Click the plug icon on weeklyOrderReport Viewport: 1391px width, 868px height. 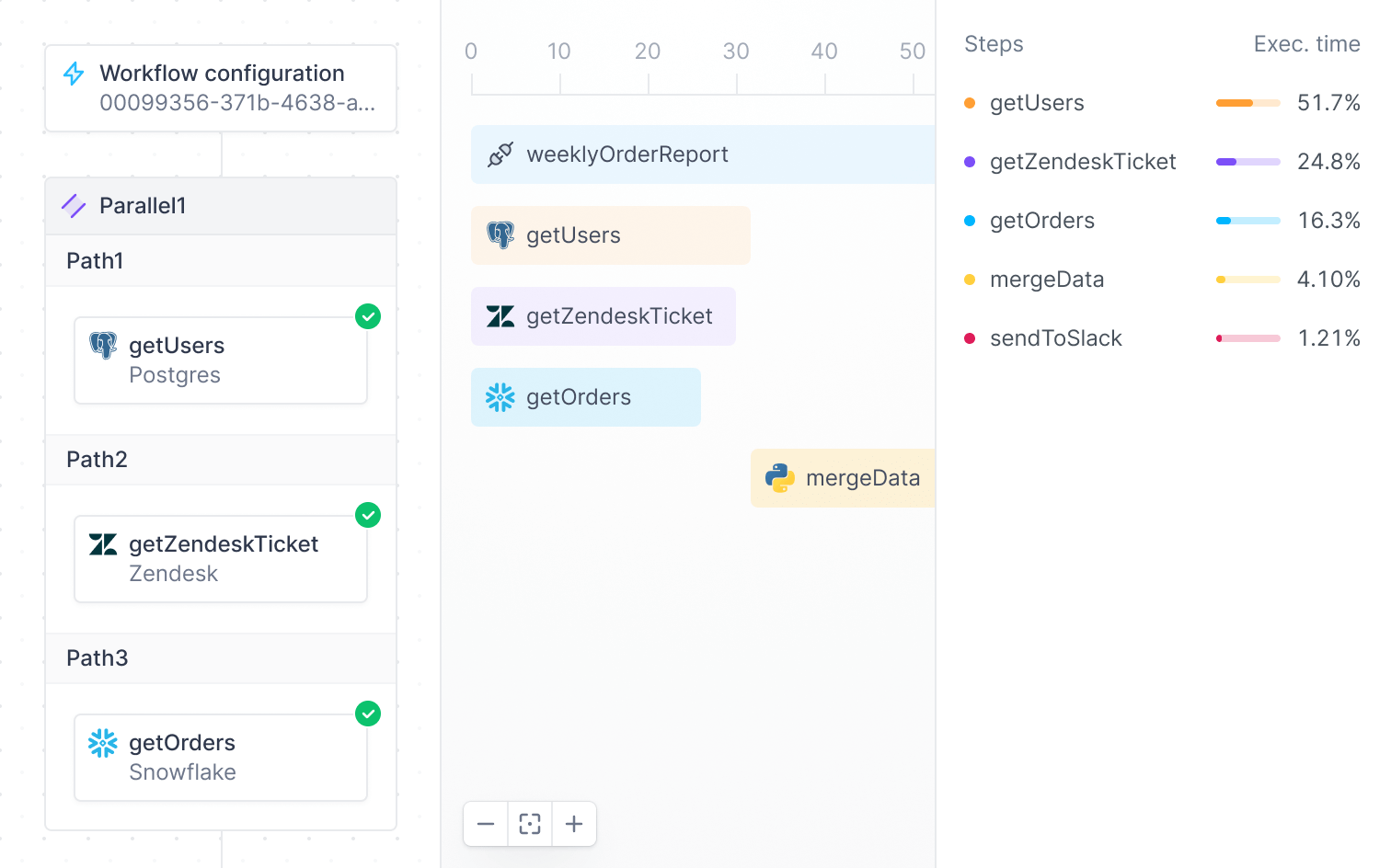click(500, 154)
